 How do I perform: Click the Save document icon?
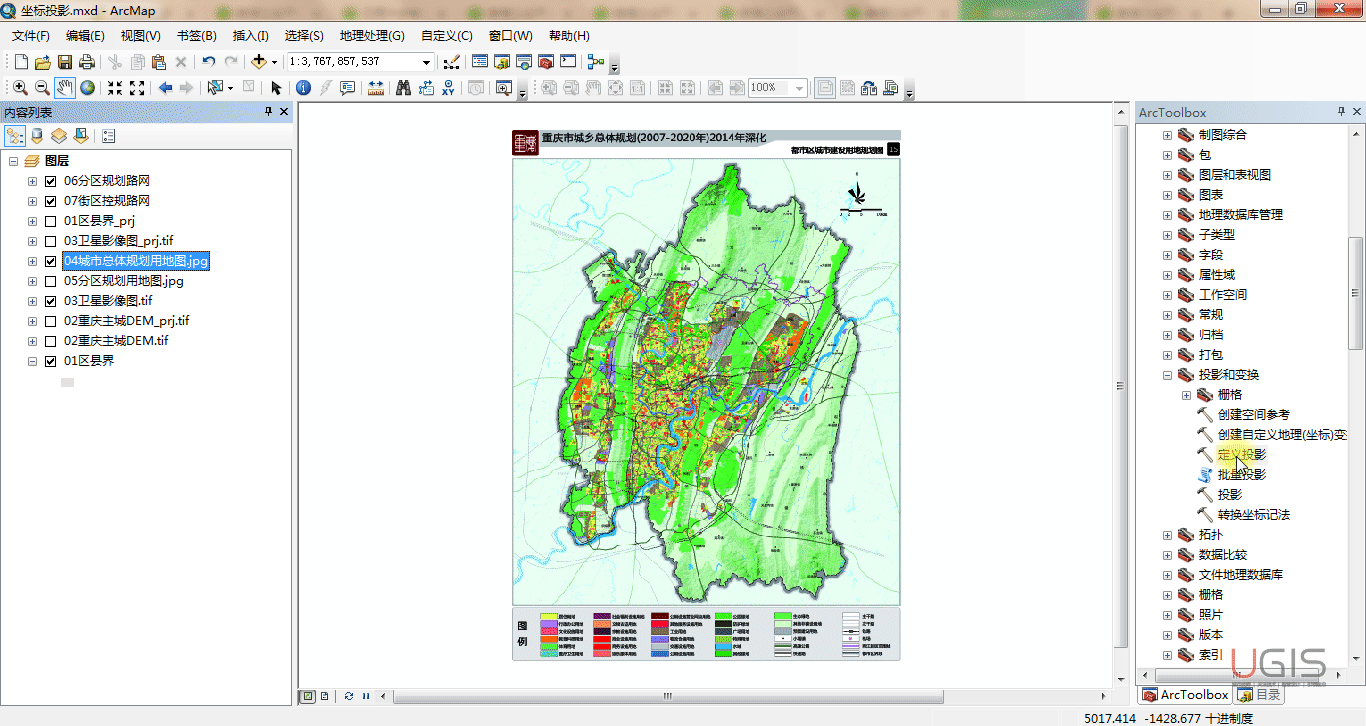coord(65,62)
